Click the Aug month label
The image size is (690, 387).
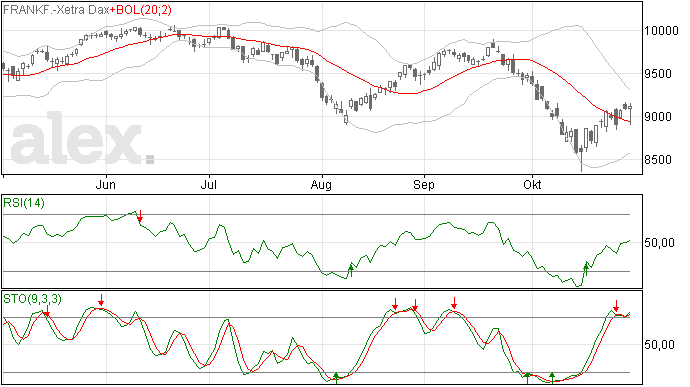[x=321, y=185]
